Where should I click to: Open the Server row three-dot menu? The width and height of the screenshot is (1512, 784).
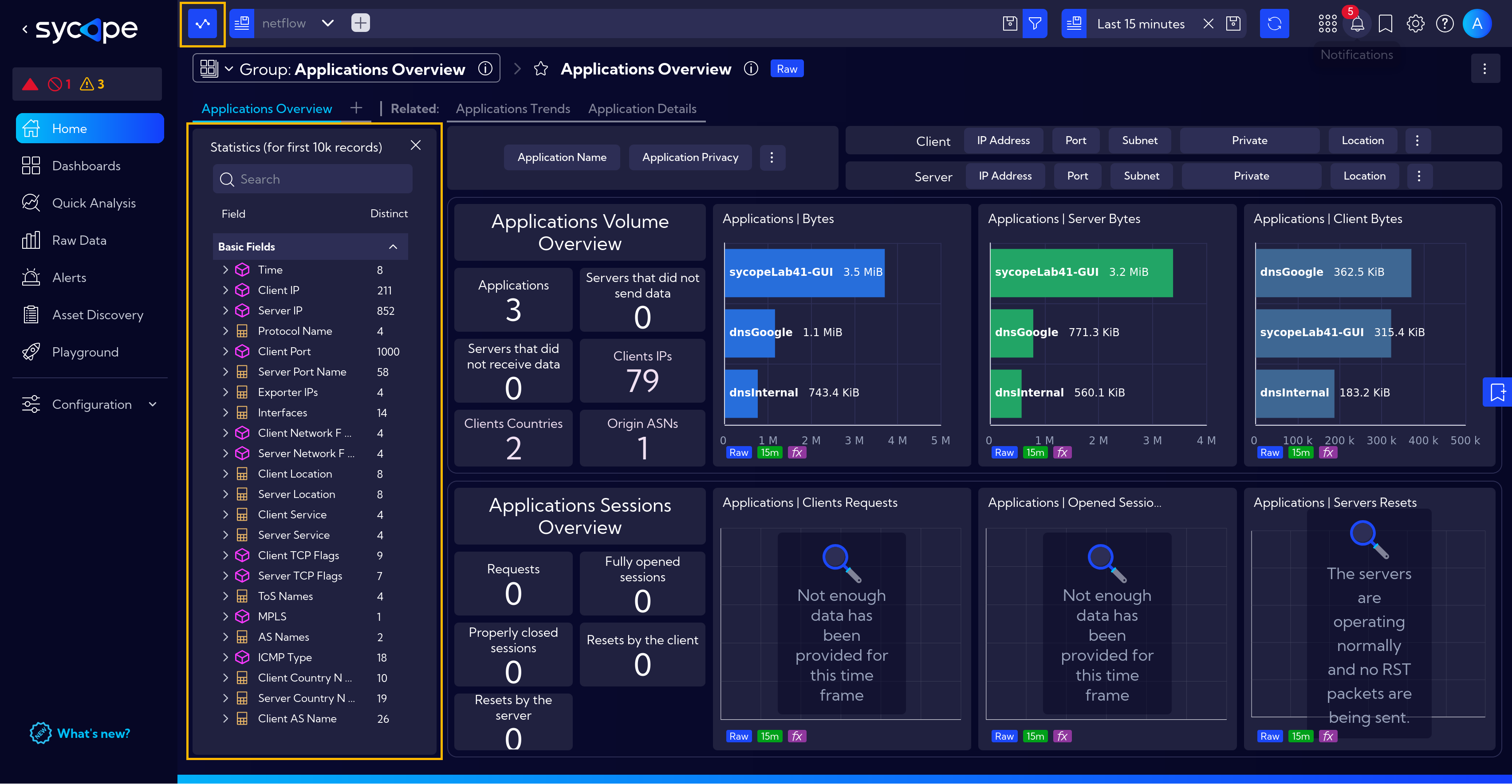(1419, 176)
